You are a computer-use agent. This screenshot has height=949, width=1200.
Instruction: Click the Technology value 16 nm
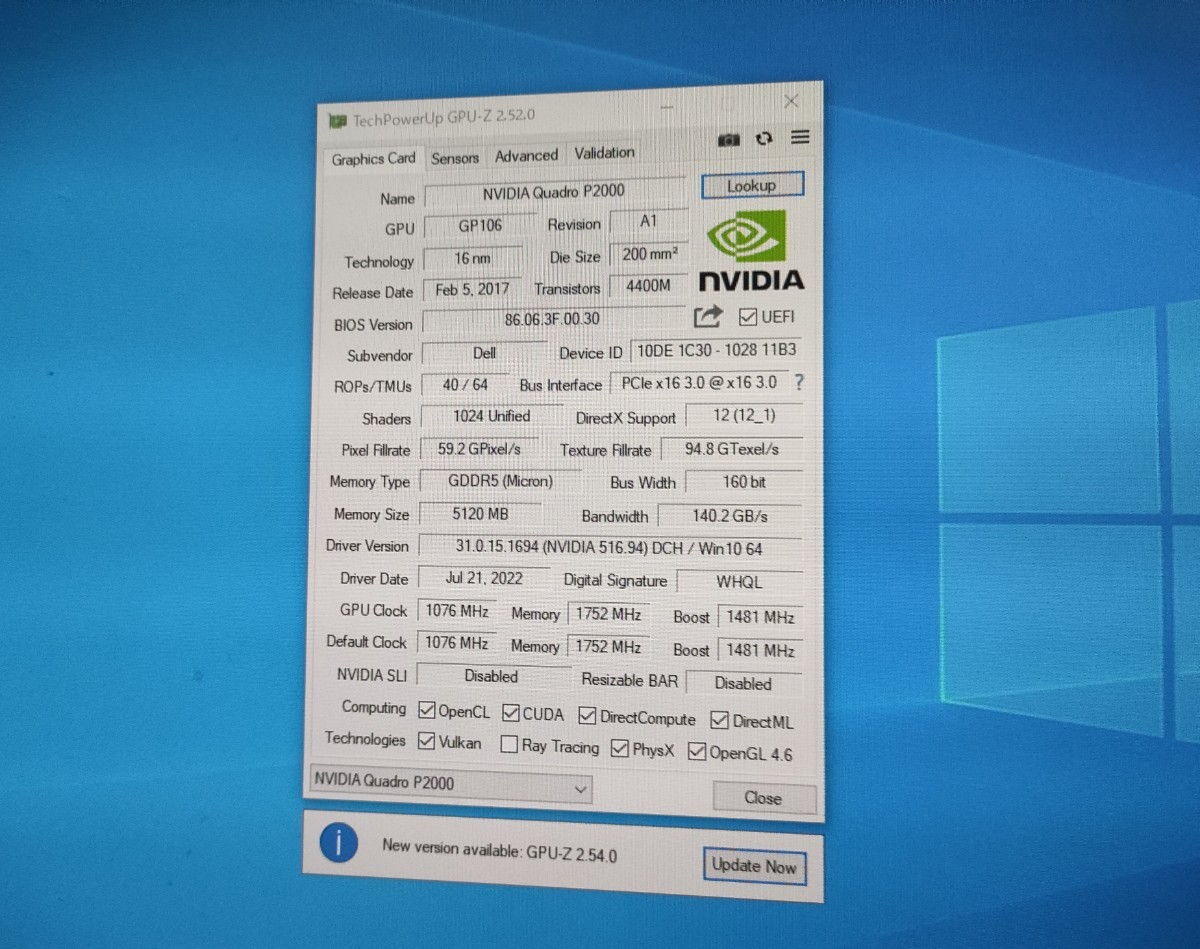tap(473, 258)
